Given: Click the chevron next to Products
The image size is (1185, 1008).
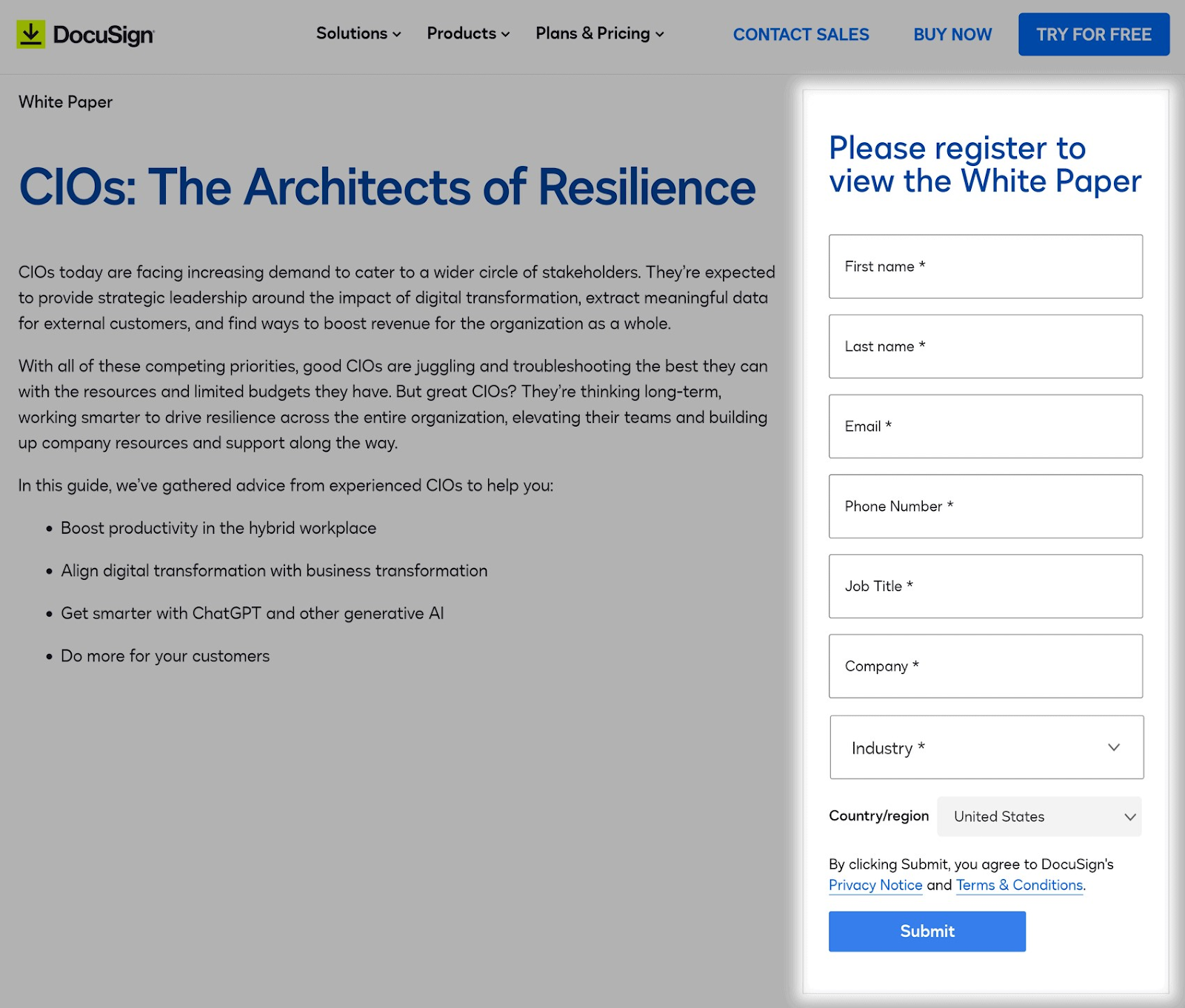Looking at the screenshot, I should tap(504, 34).
